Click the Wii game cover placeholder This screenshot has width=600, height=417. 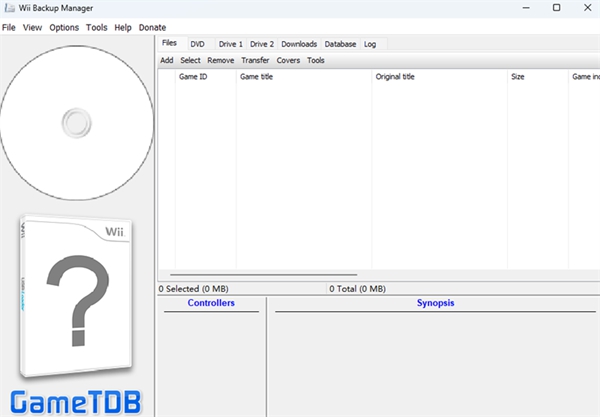77,300
